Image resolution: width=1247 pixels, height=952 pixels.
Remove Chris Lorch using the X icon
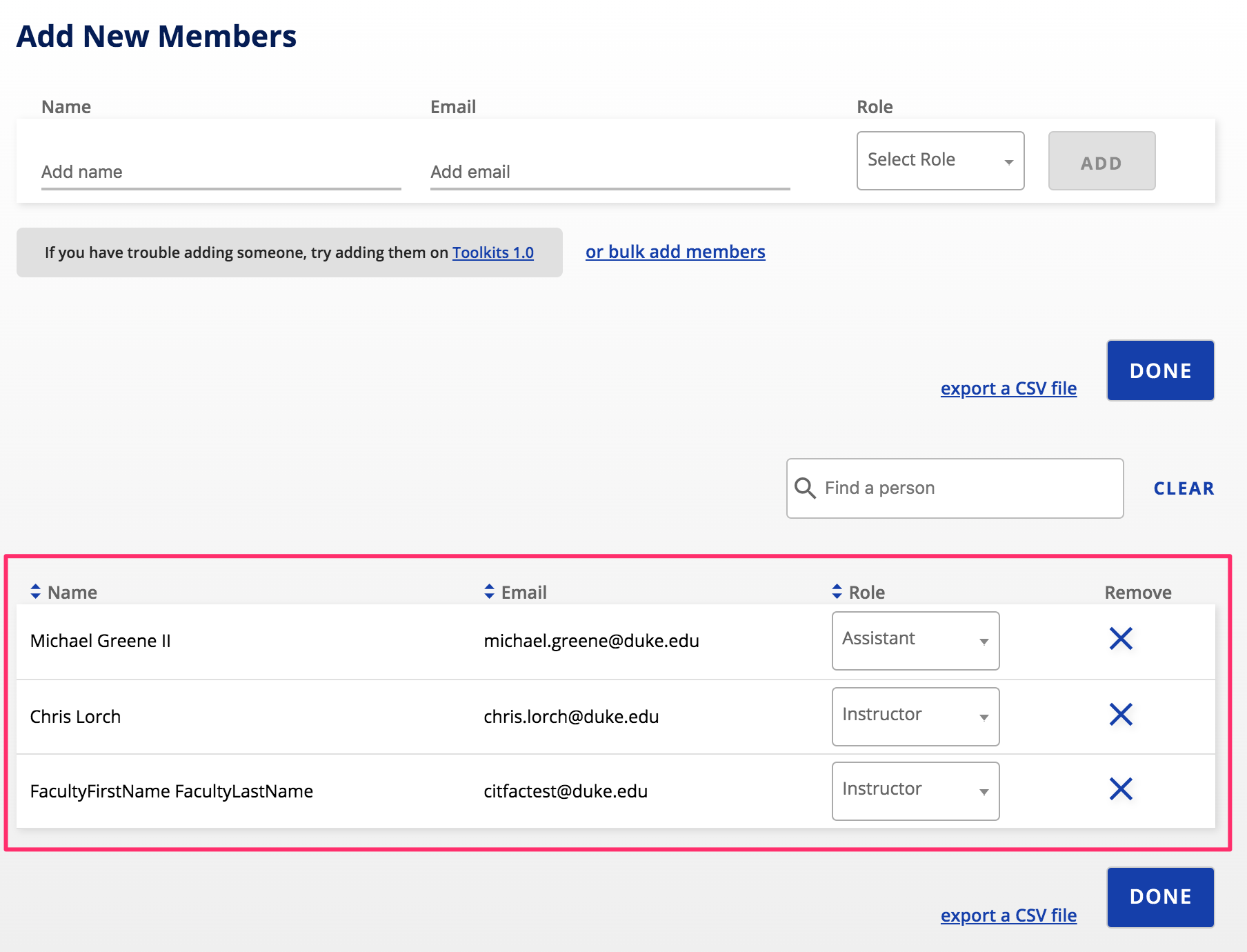(x=1121, y=715)
